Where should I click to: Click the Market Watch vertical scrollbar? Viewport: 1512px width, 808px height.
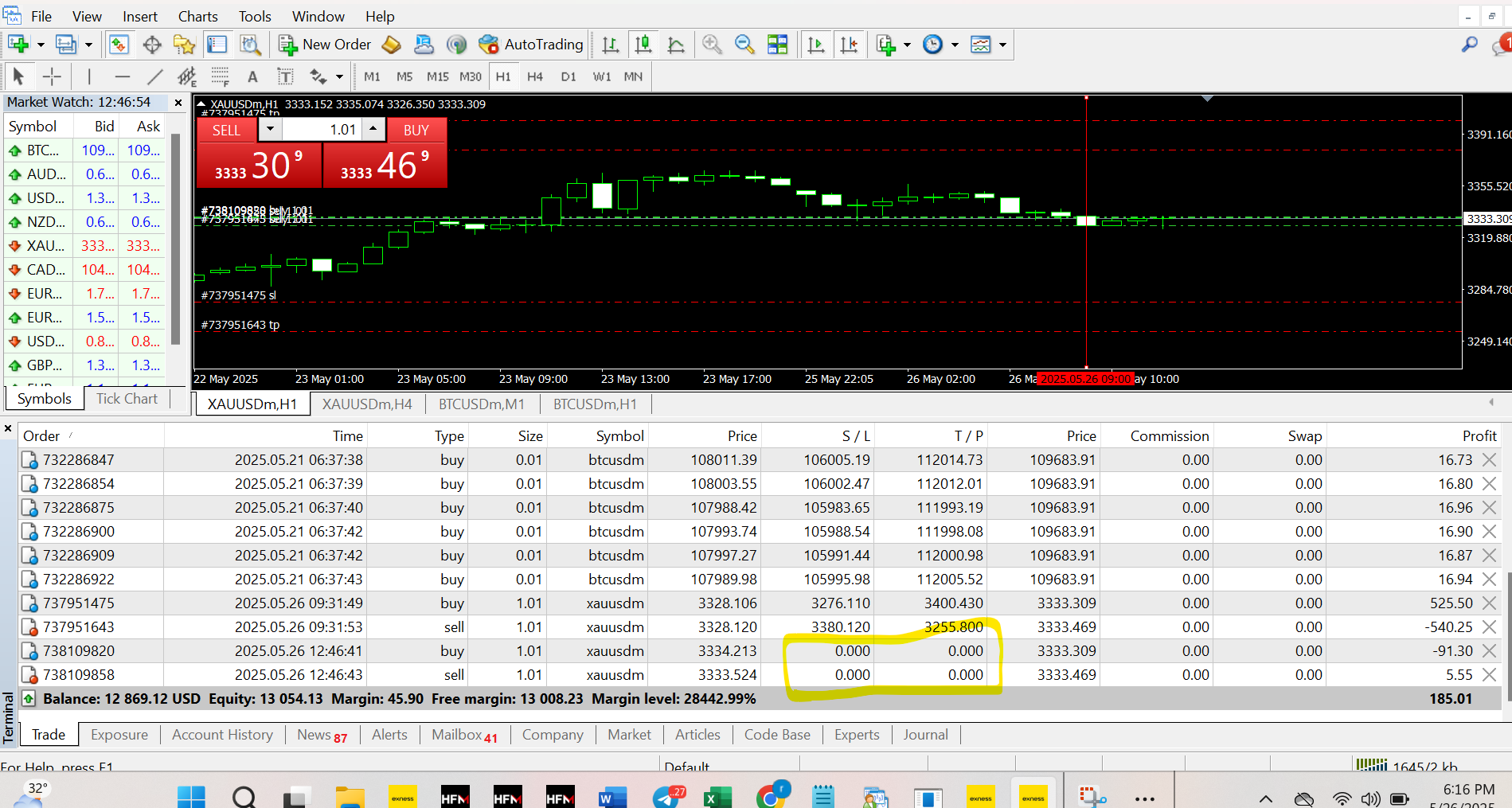(x=176, y=239)
